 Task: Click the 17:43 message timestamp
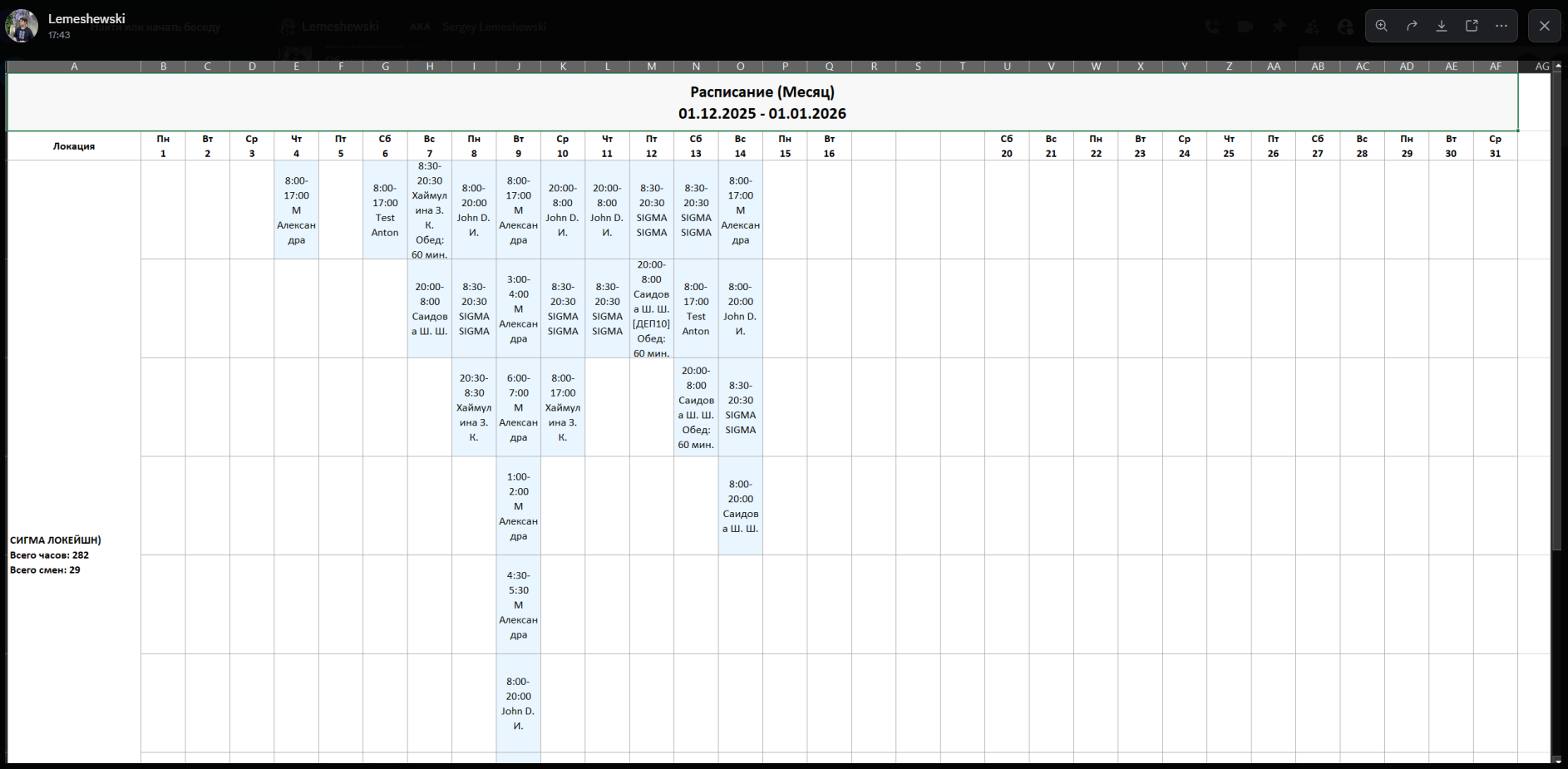pyautogui.click(x=59, y=35)
